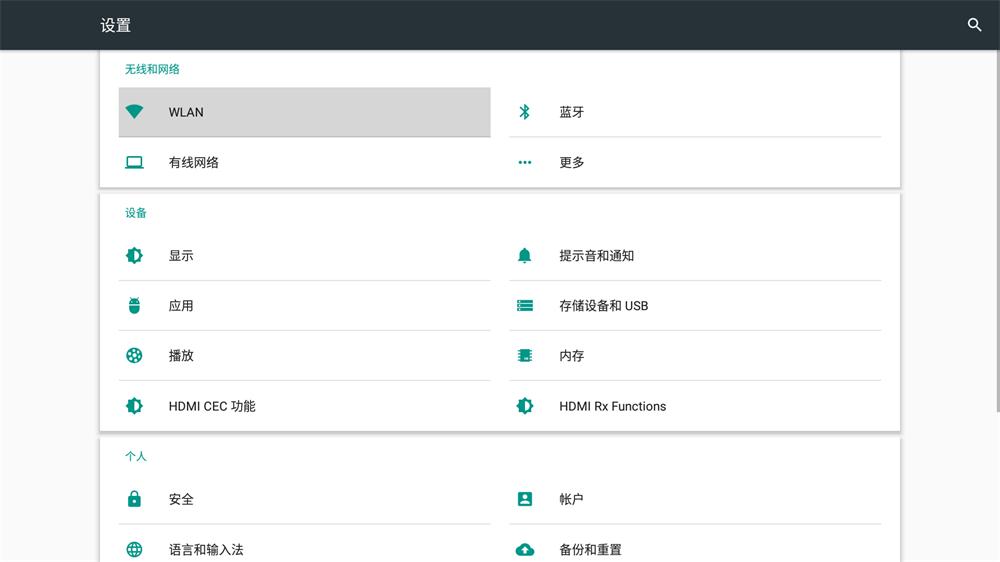This screenshot has width=1000, height=562.
Task: Click the three-dots icon for 更多
Action: tap(524, 162)
